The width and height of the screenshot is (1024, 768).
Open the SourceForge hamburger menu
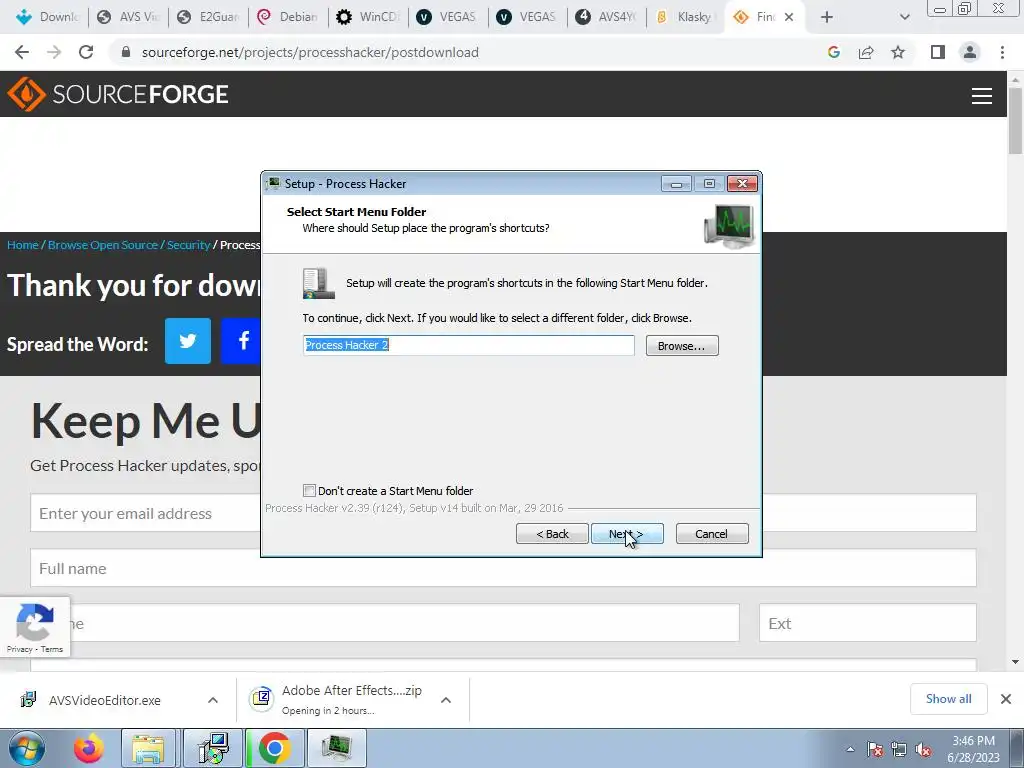tap(982, 95)
